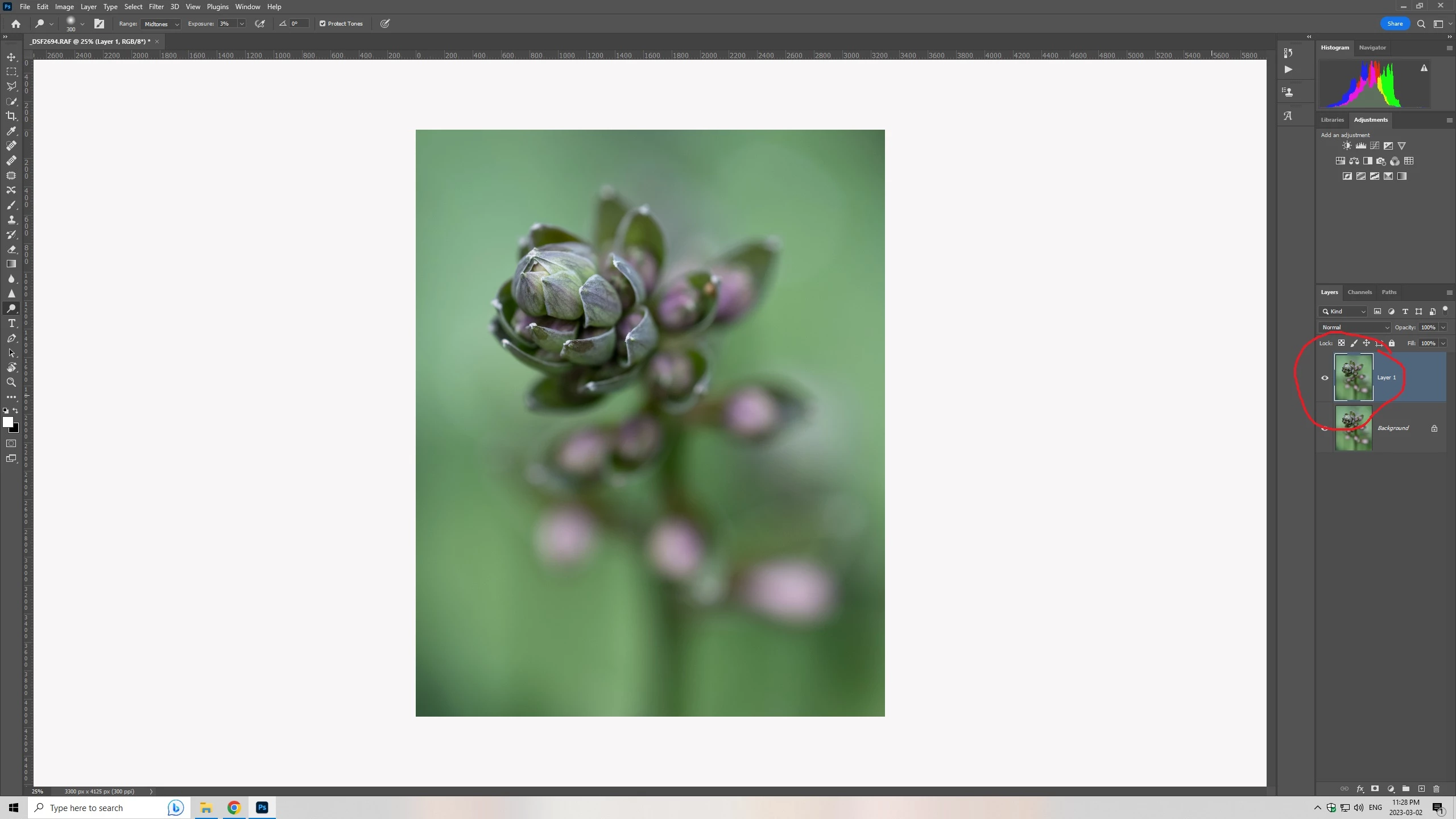Click the lock all layer icon

tap(1392, 343)
